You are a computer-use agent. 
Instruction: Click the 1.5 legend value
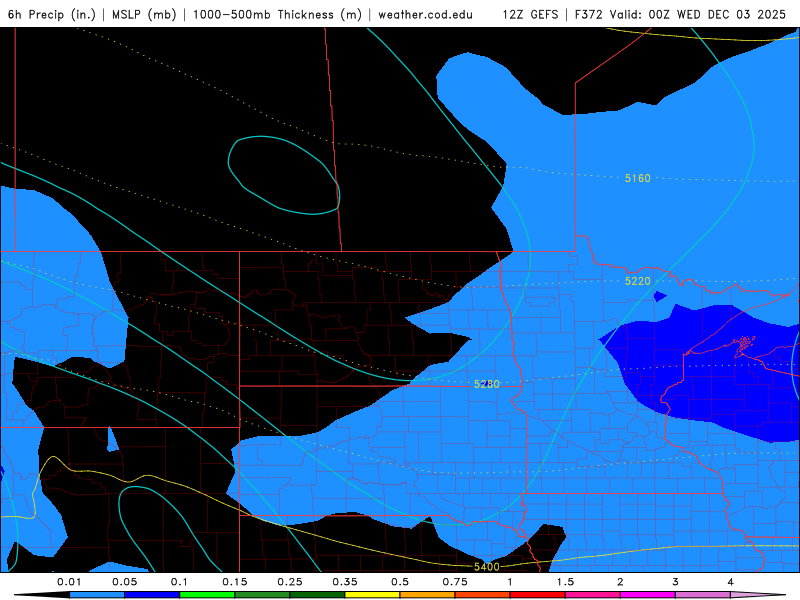(565, 582)
